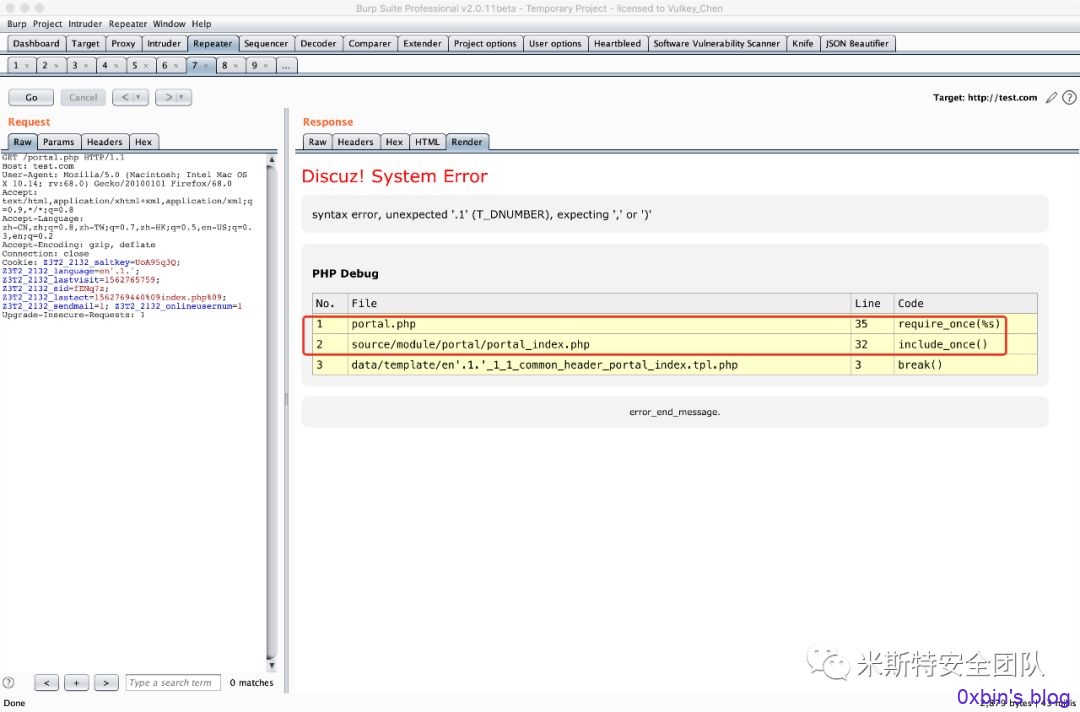Click the search term input field
The width and height of the screenshot is (1080, 712).
tap(173, 682)
